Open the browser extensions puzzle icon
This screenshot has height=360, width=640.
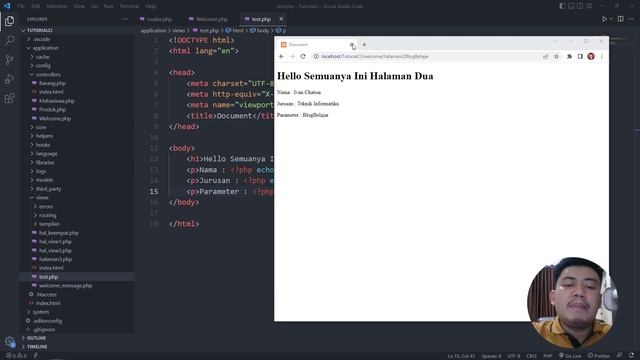(569, 56)
